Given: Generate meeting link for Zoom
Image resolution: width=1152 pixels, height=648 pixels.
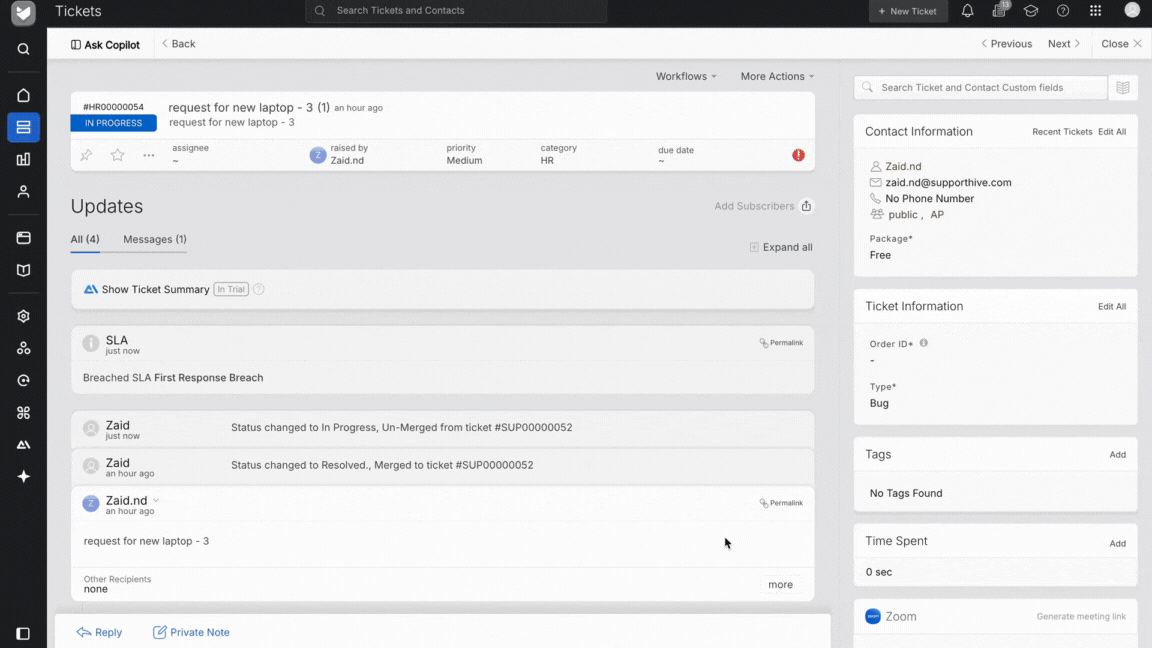Looking at the screenshot, I should pyautogui.click(x=1081, y=616).
